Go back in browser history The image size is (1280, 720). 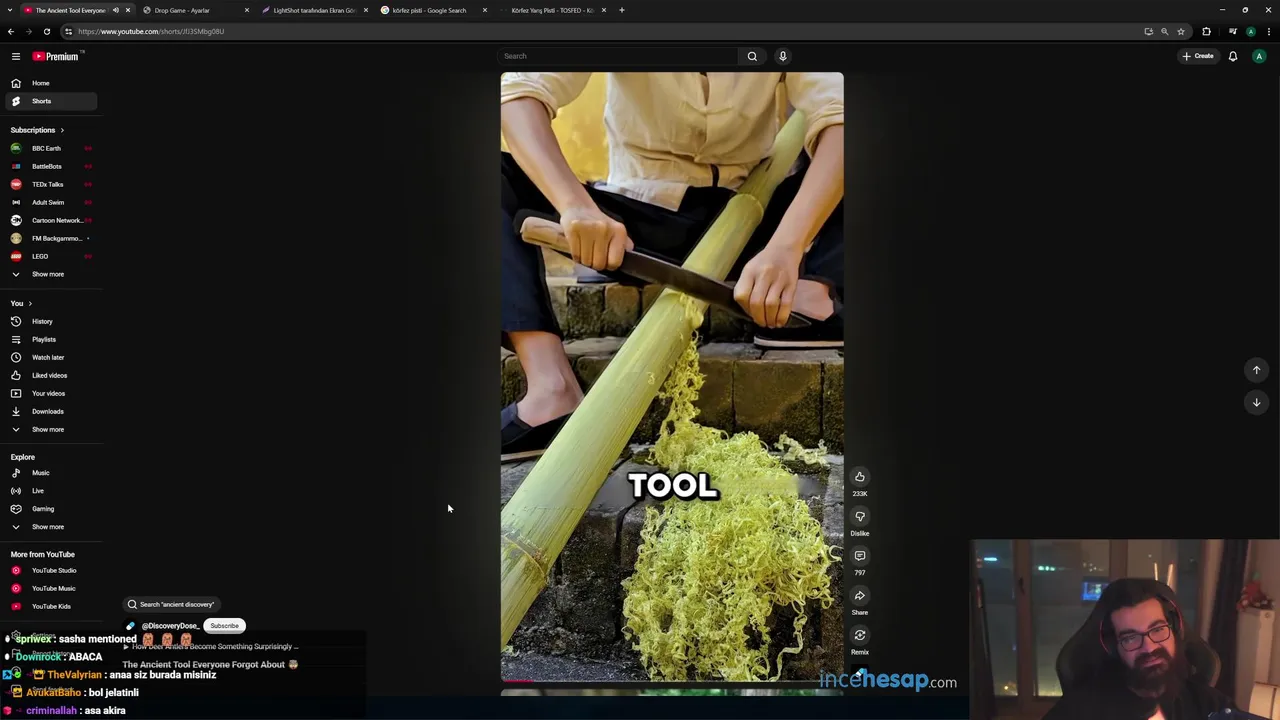point(11,31)
